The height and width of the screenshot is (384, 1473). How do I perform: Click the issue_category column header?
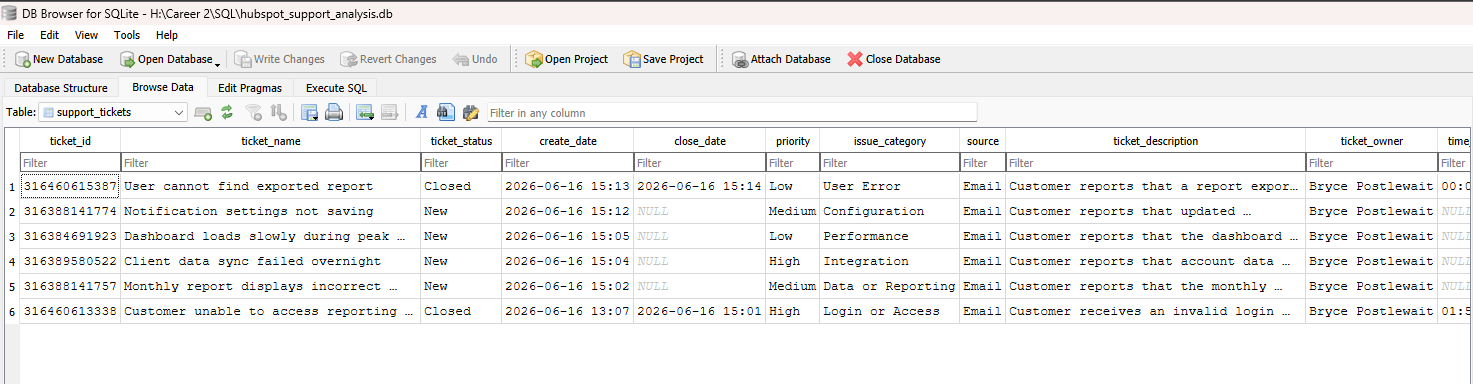pos(890,141)
